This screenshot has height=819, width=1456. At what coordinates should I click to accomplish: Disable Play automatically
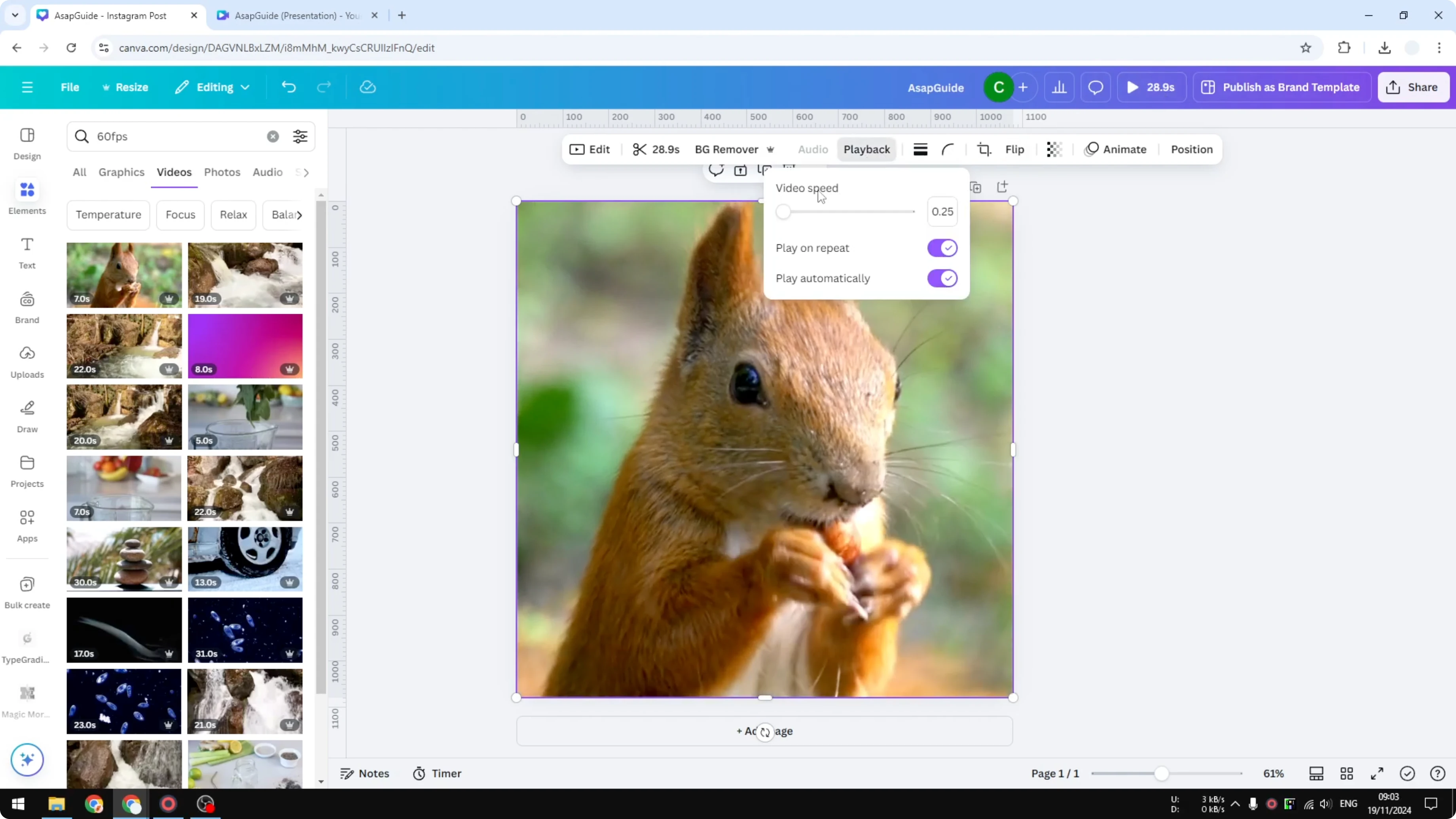point(941,278)
